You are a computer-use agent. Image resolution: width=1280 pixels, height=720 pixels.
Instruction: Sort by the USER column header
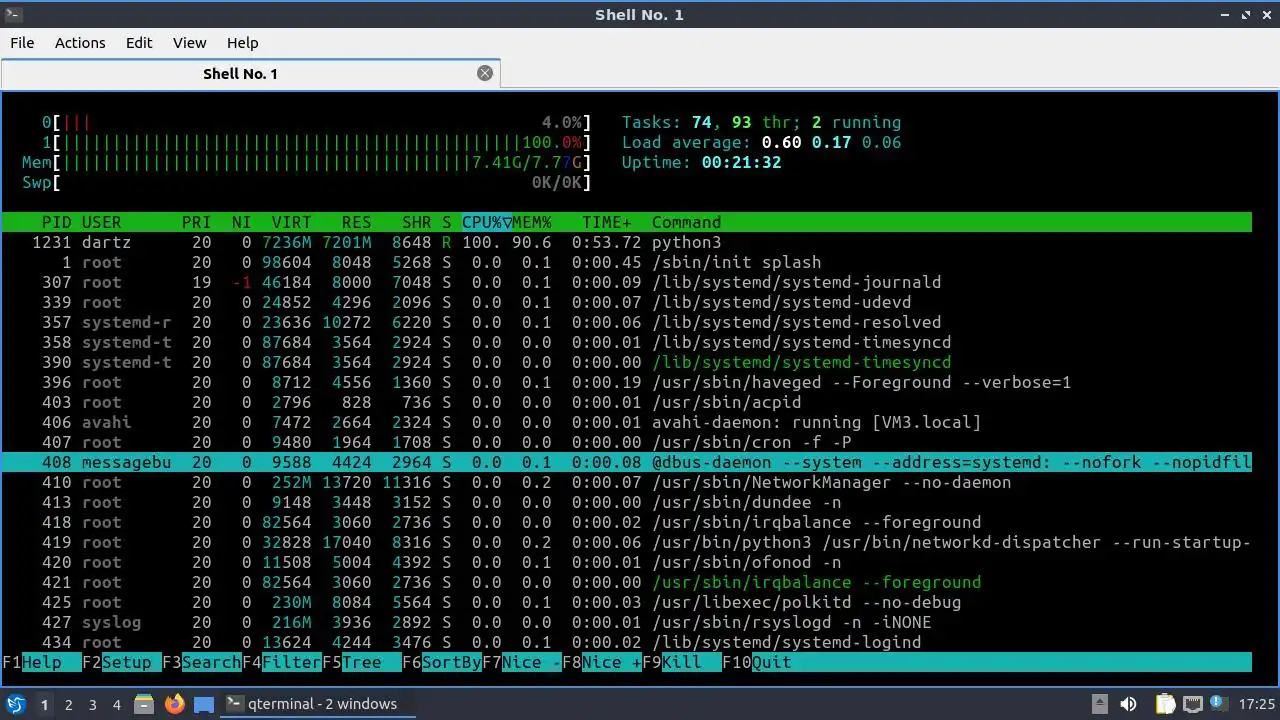click(x=101, y=222)
